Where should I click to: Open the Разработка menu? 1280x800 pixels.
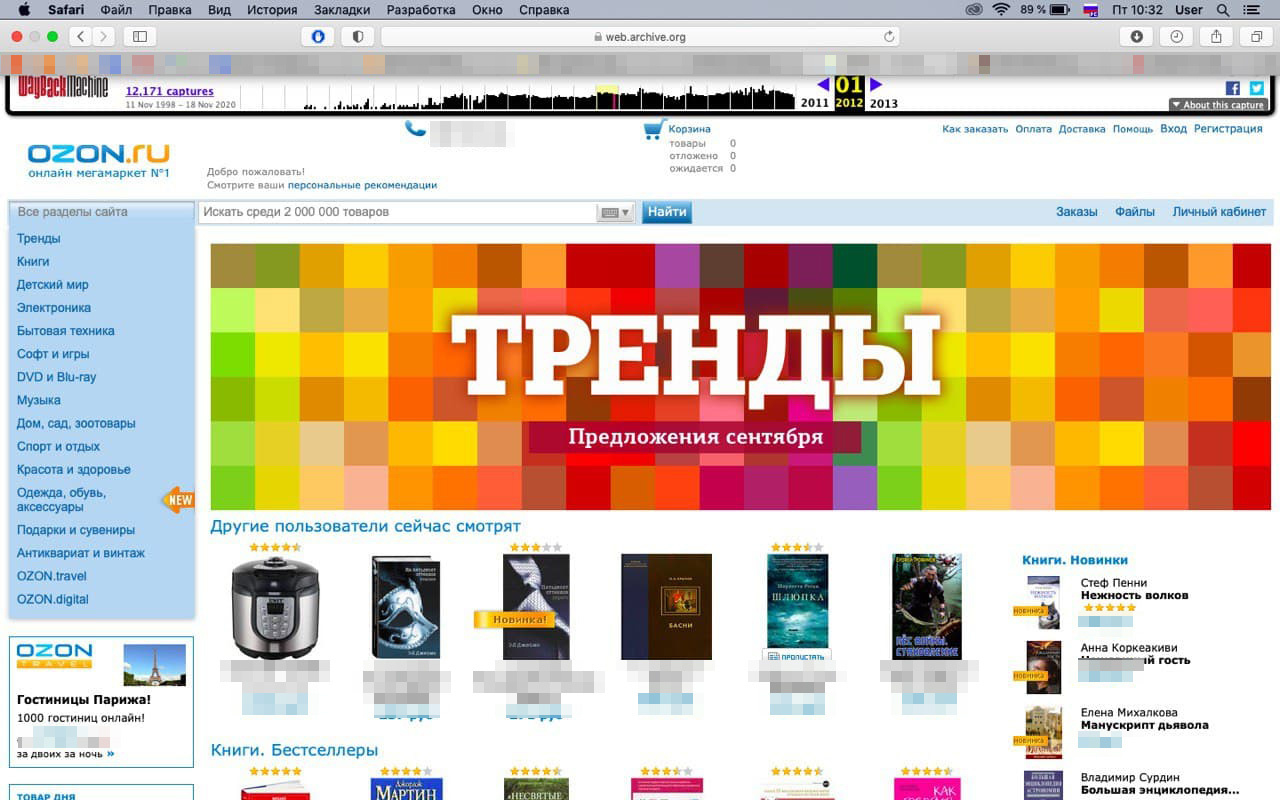pyautogui.click(x=421, y=10)
